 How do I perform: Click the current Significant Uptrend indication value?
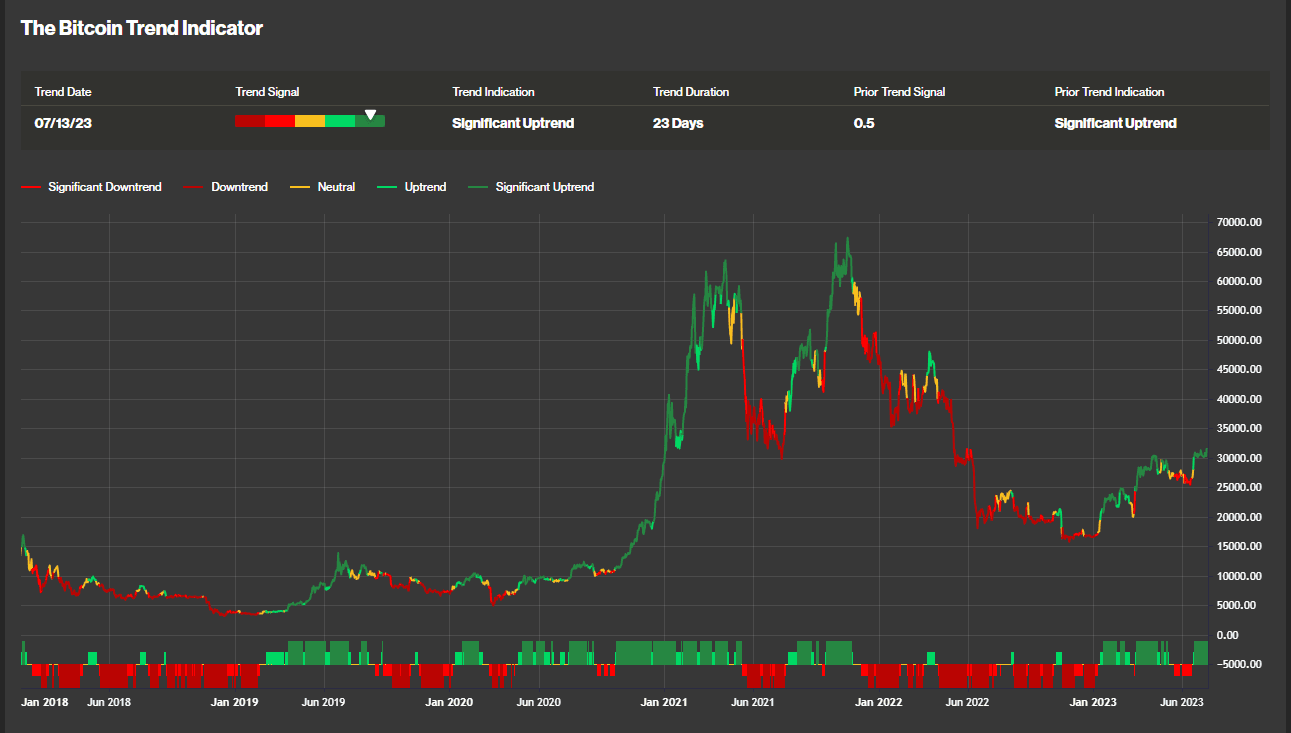(513, 123)
